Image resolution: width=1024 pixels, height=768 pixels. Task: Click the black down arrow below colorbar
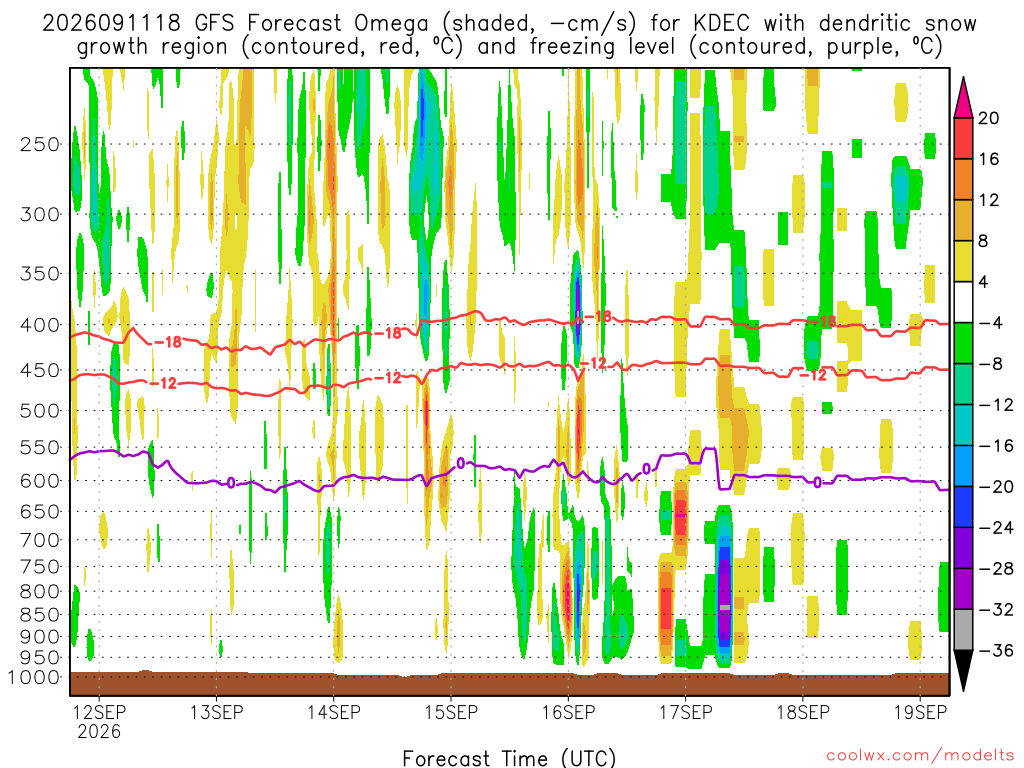[x=963, y=671]
